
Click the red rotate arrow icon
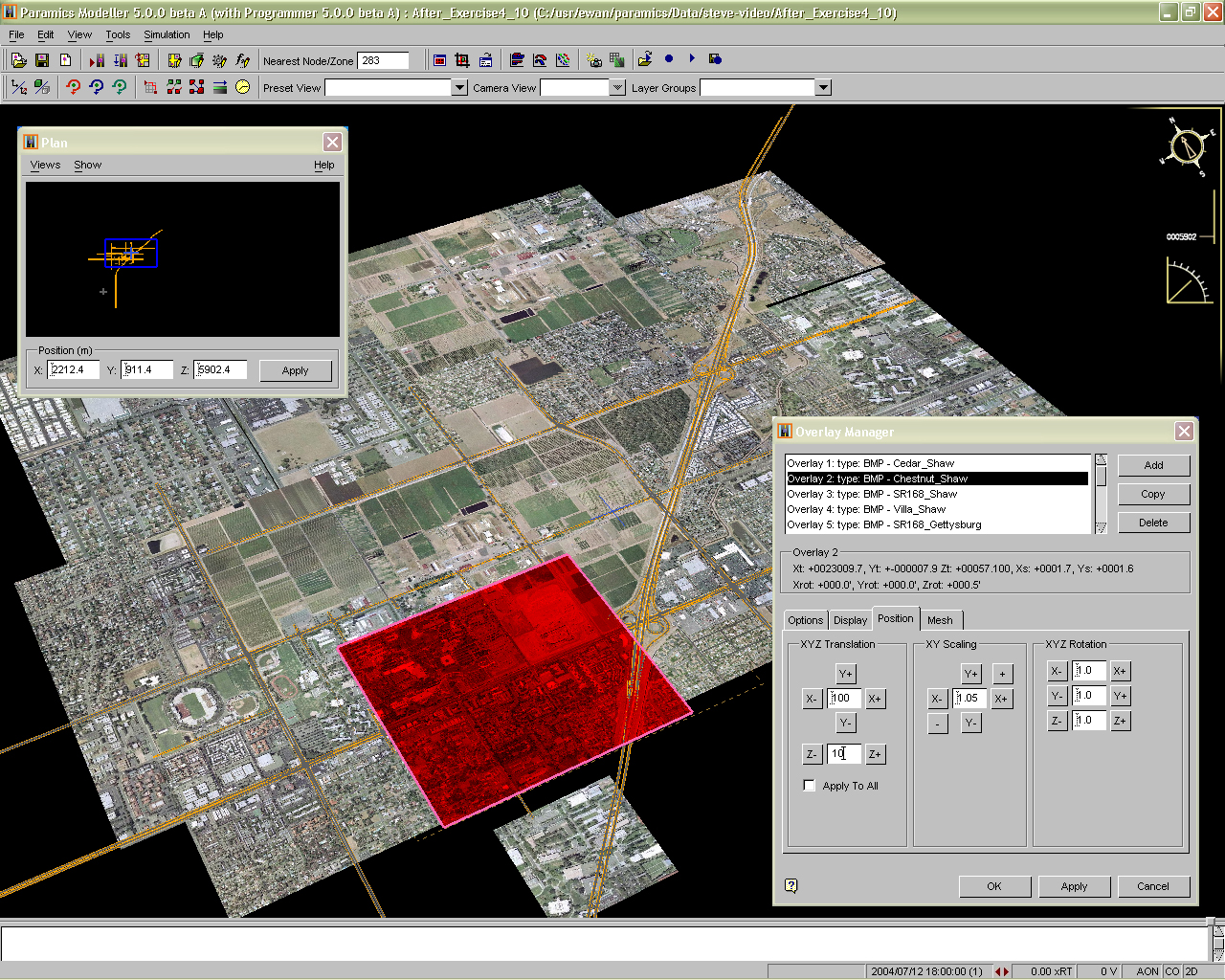74,87
